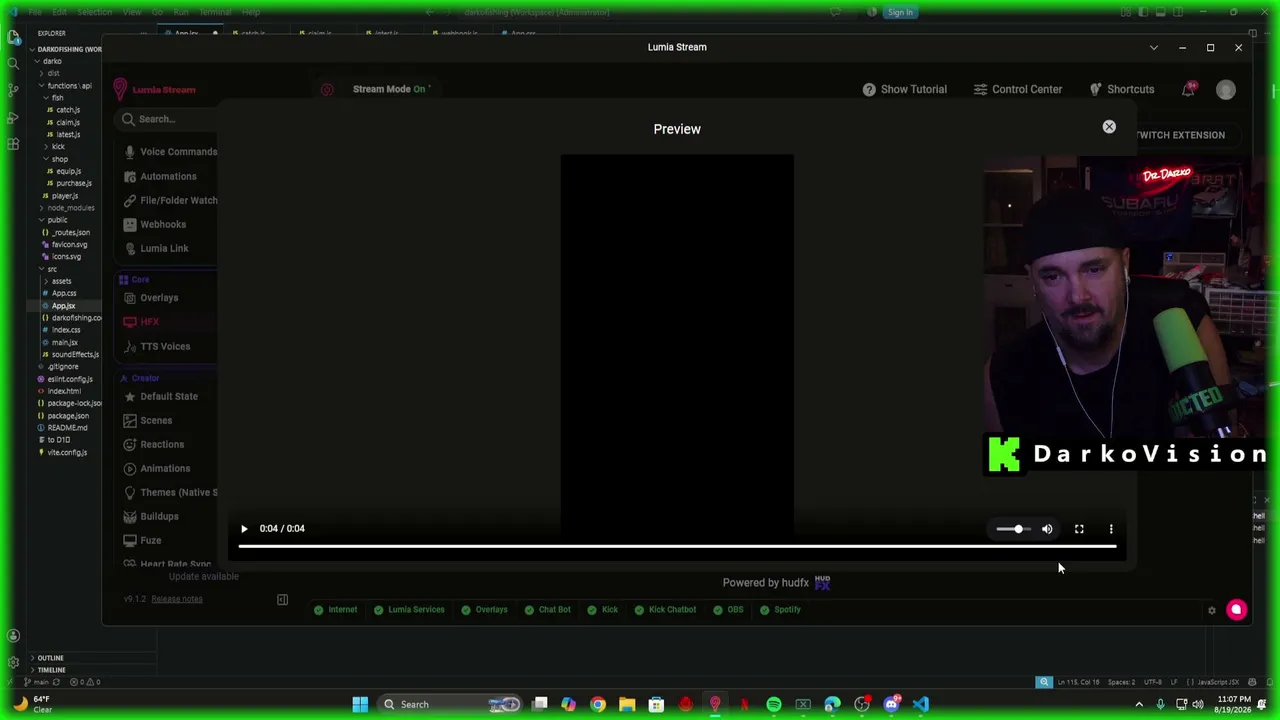Expand the assets folder in Explorer
The height and width of the screenshot is (720, 1280).
coord(60,281)
